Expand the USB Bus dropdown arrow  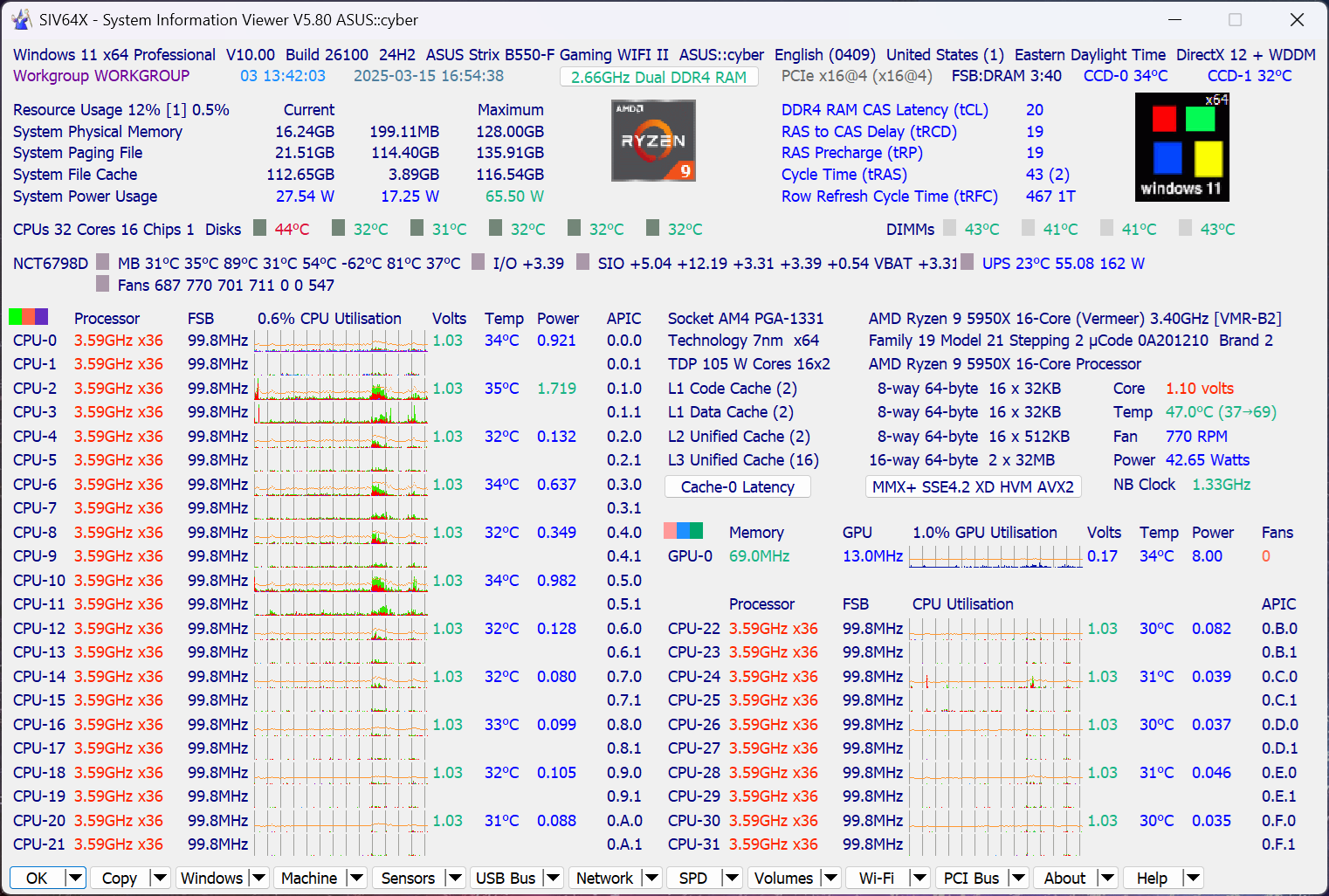click(x=553, y=878)
